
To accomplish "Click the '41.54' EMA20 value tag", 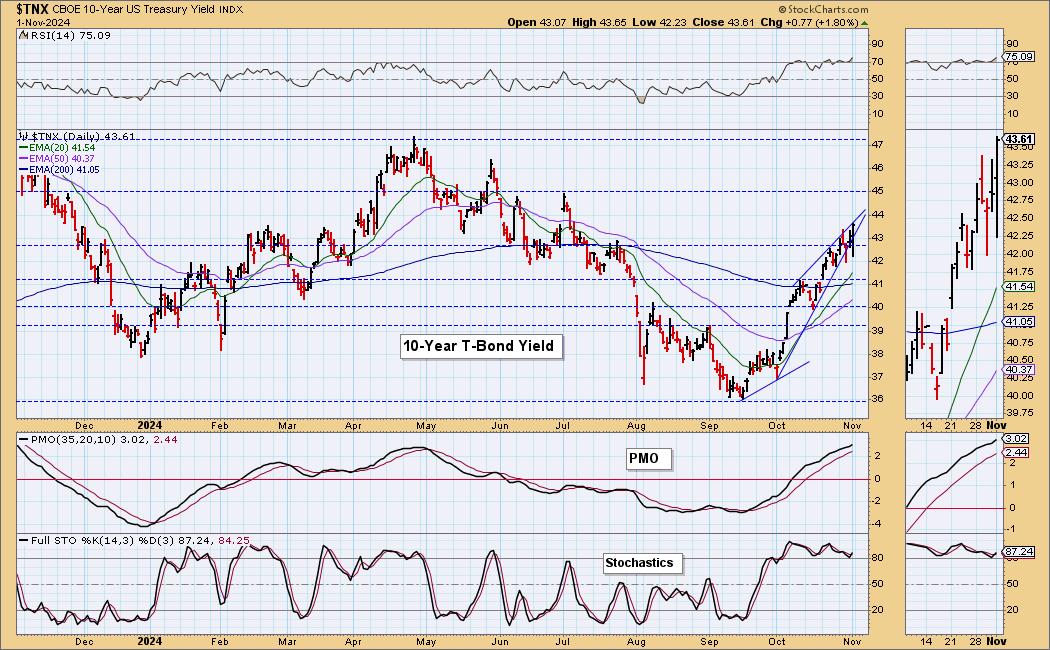I will click(1019, 287).
